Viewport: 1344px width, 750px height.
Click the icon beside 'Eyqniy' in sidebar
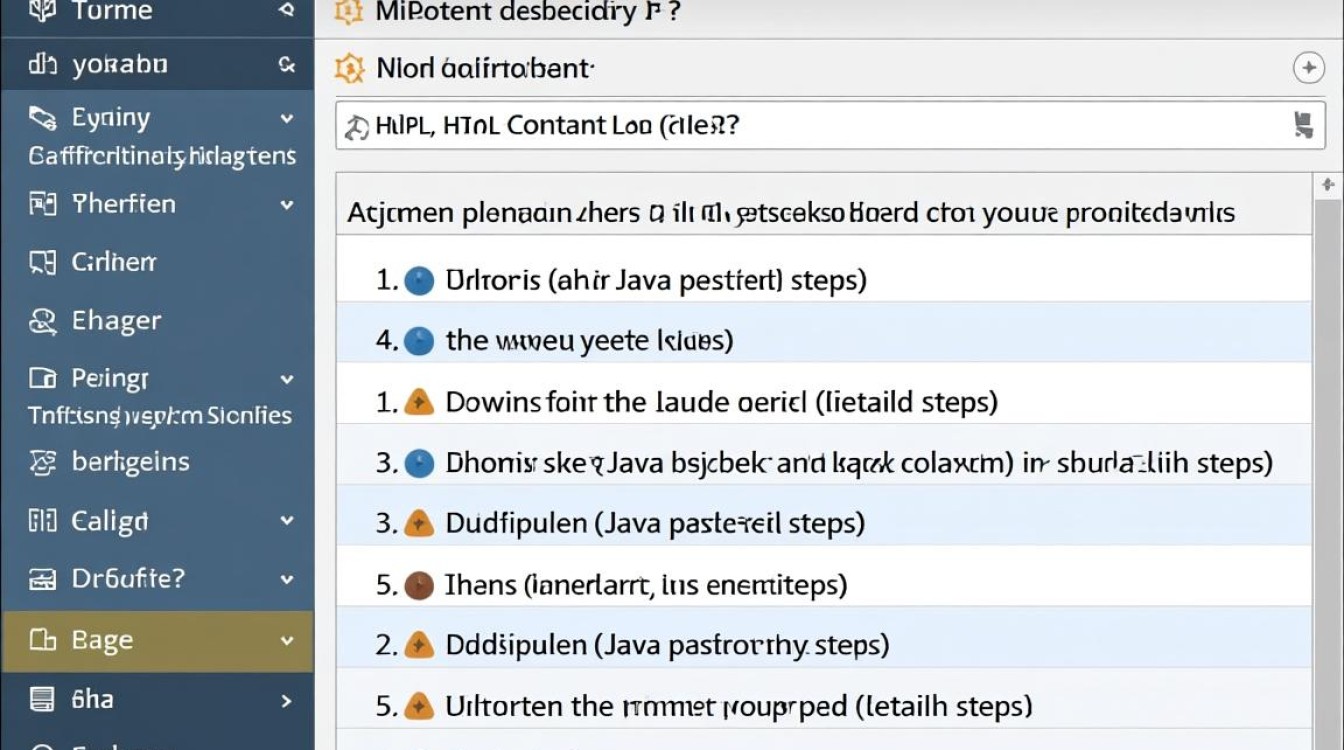[42, 119]
